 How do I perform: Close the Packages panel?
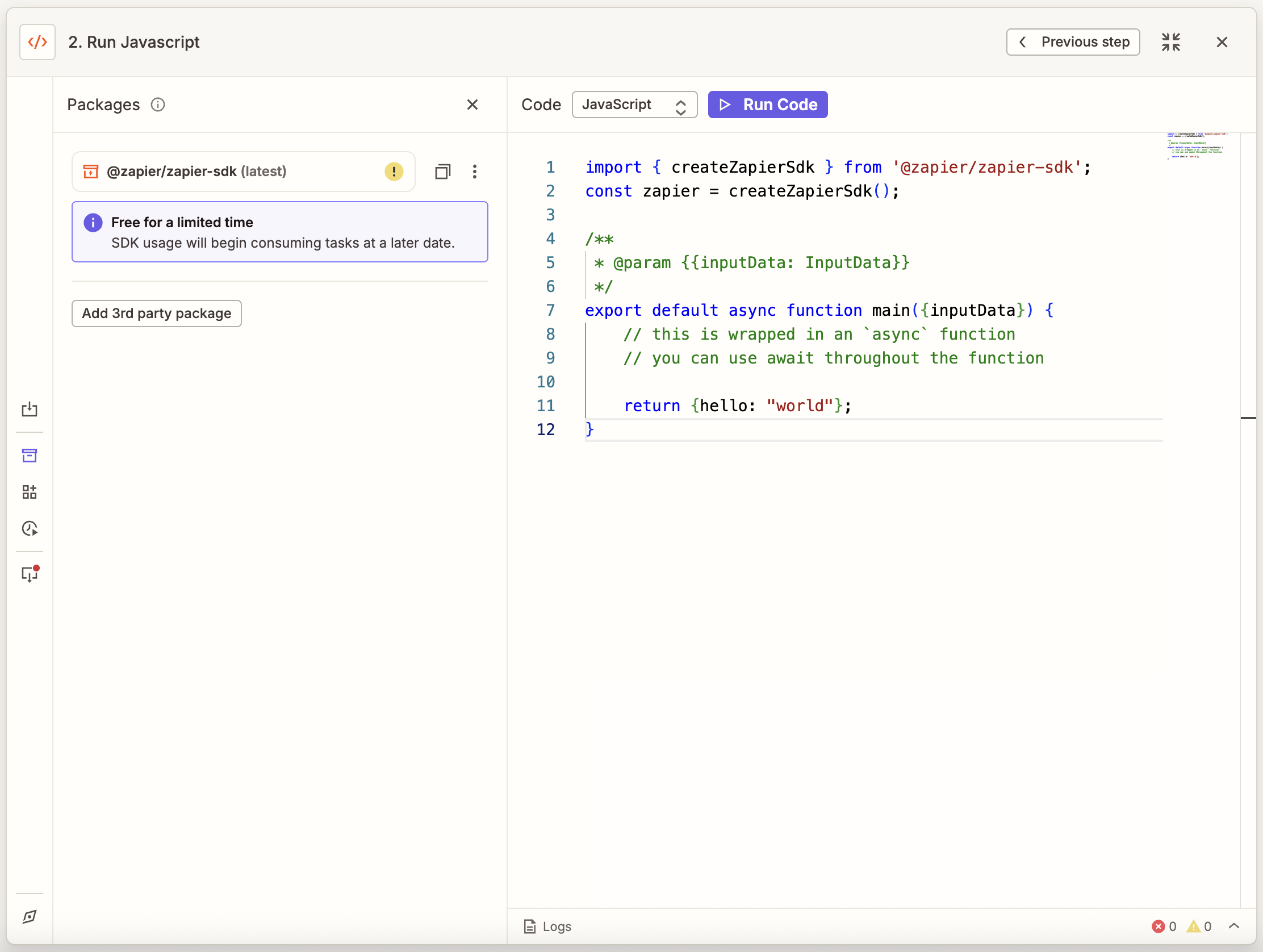click(x=471, y=105)
